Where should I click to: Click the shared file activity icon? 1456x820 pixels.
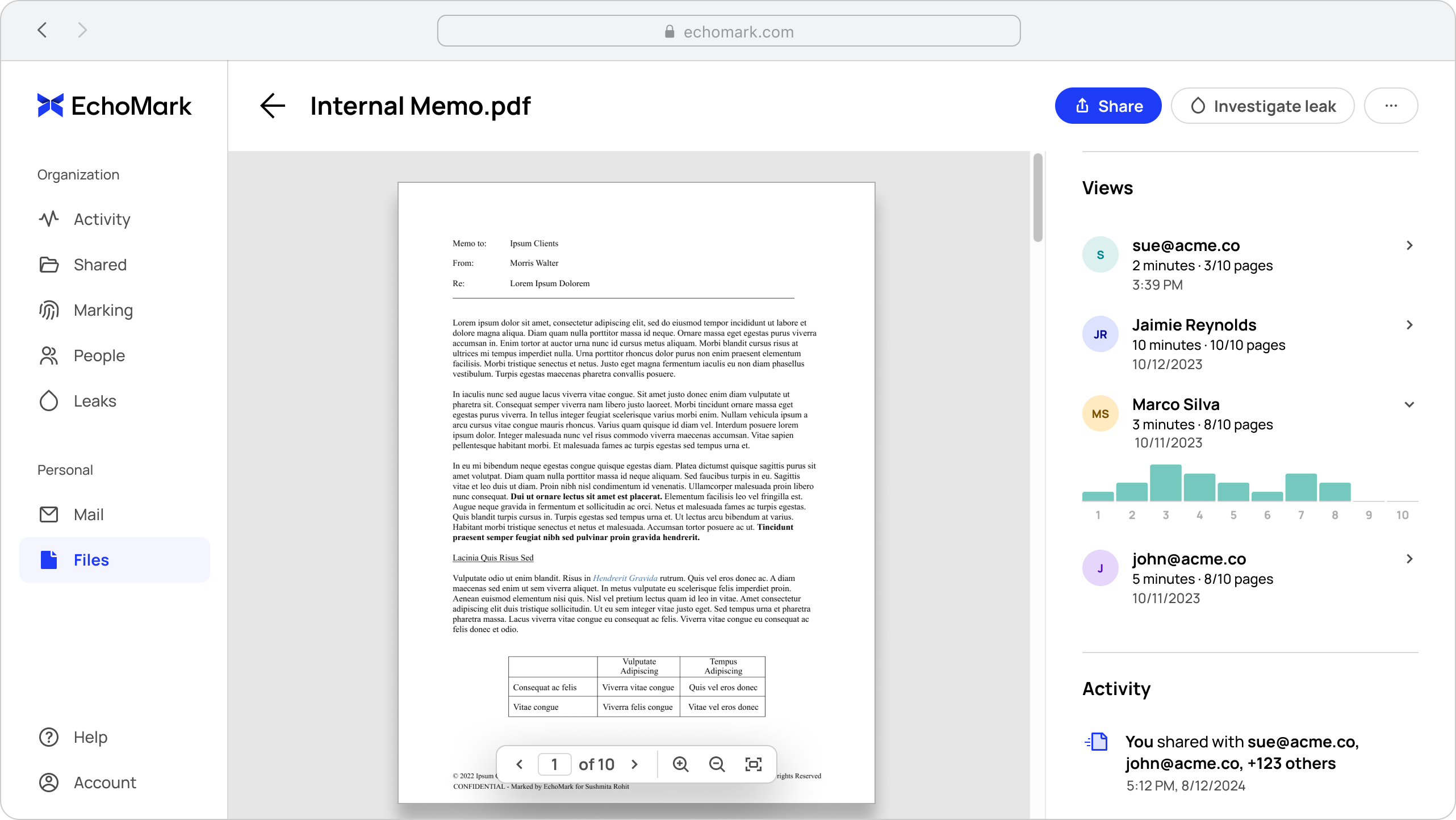click(1097, 742)
